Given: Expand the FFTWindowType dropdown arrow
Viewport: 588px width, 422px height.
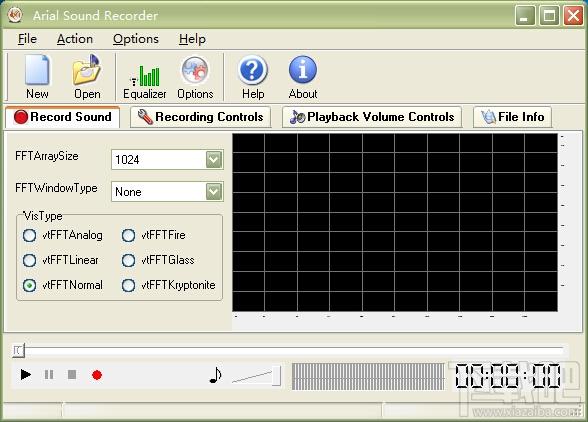Looking at the screenshot, I should pyautogui.click(x=214, y=192).
